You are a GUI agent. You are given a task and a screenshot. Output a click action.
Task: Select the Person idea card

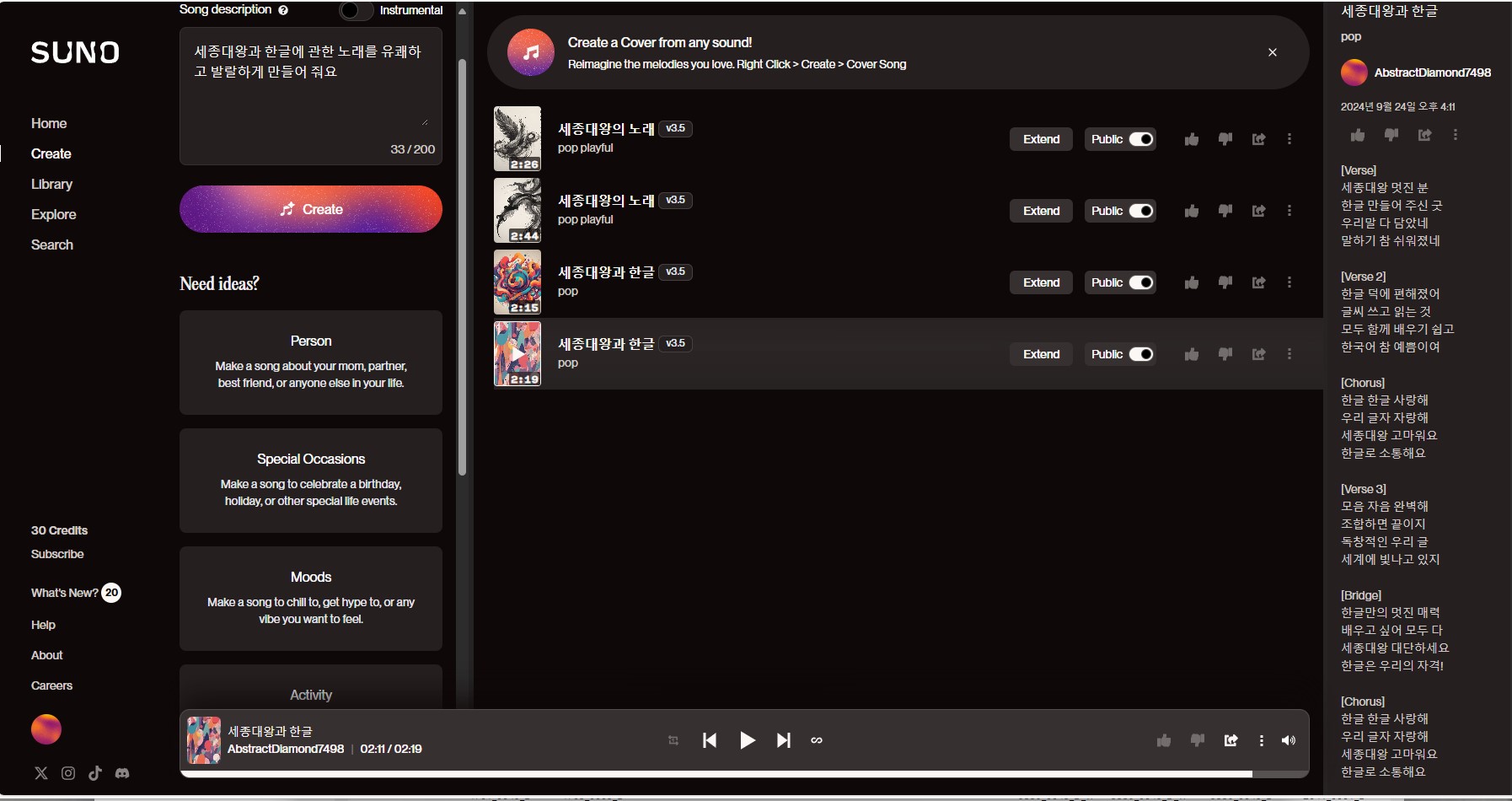pos(311,363)
